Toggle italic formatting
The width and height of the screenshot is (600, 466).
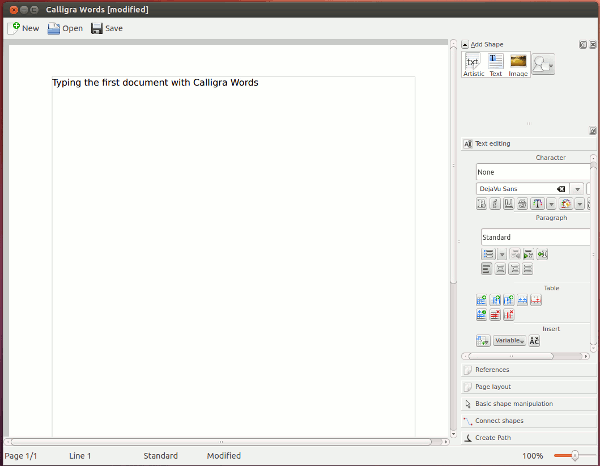pyautogui.click(x=495, y=204)
